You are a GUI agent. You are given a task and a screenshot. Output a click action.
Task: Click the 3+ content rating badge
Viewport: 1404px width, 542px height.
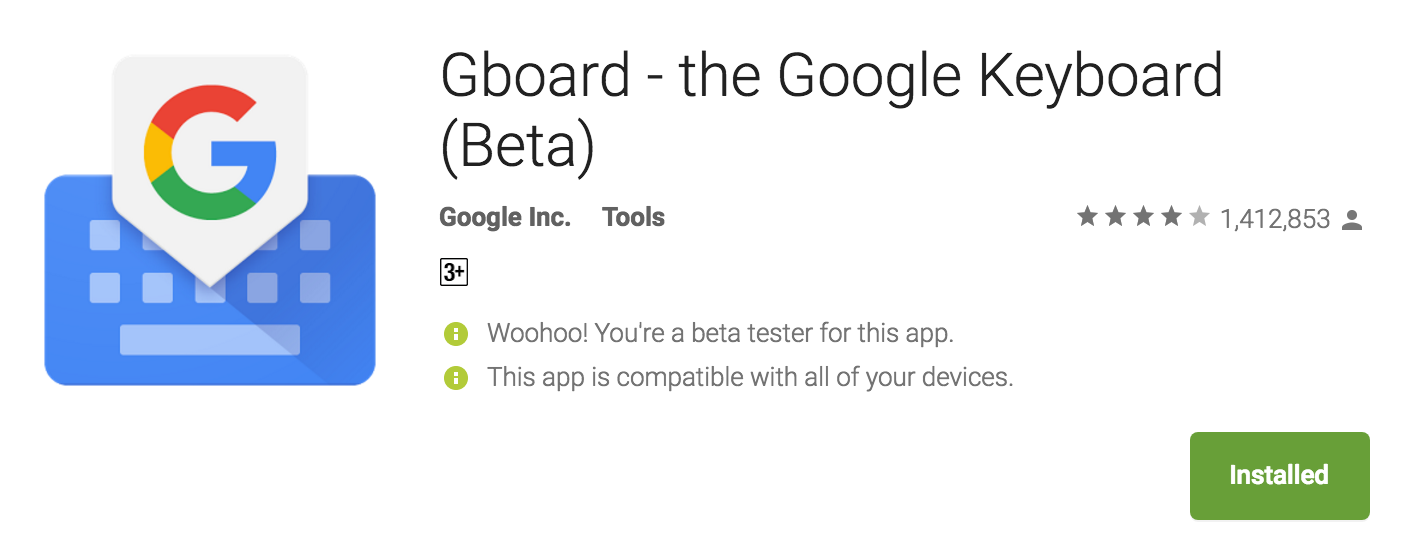454,272
